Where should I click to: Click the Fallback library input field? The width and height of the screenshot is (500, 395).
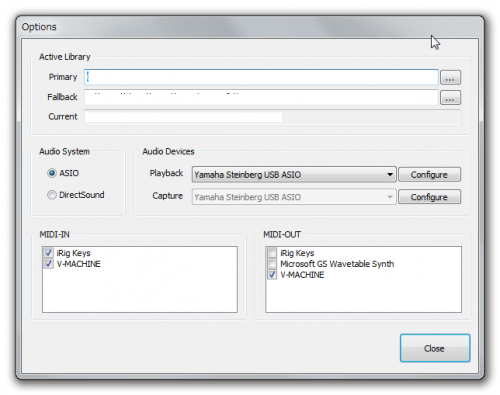(x=261, y=97)
